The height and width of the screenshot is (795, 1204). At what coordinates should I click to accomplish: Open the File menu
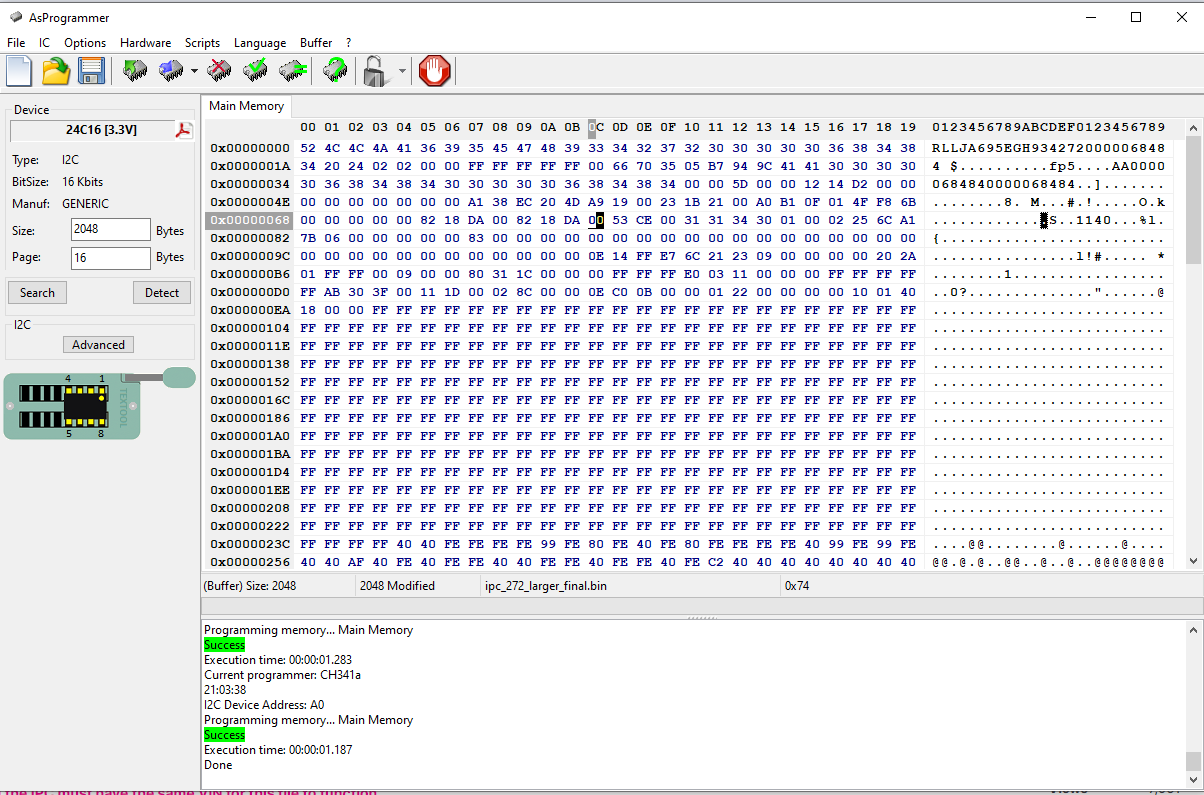[16, 43]
